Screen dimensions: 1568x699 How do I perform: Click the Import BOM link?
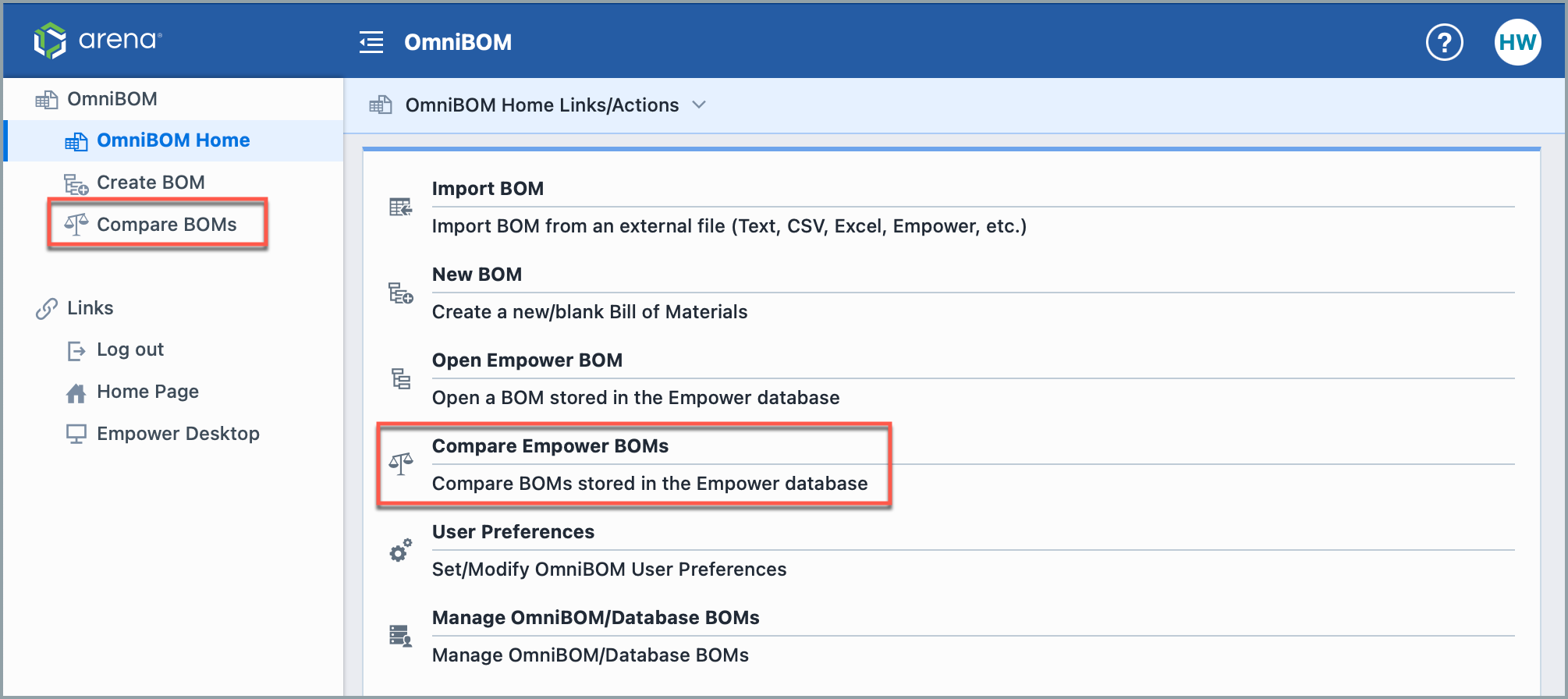[x=488, y=188]
